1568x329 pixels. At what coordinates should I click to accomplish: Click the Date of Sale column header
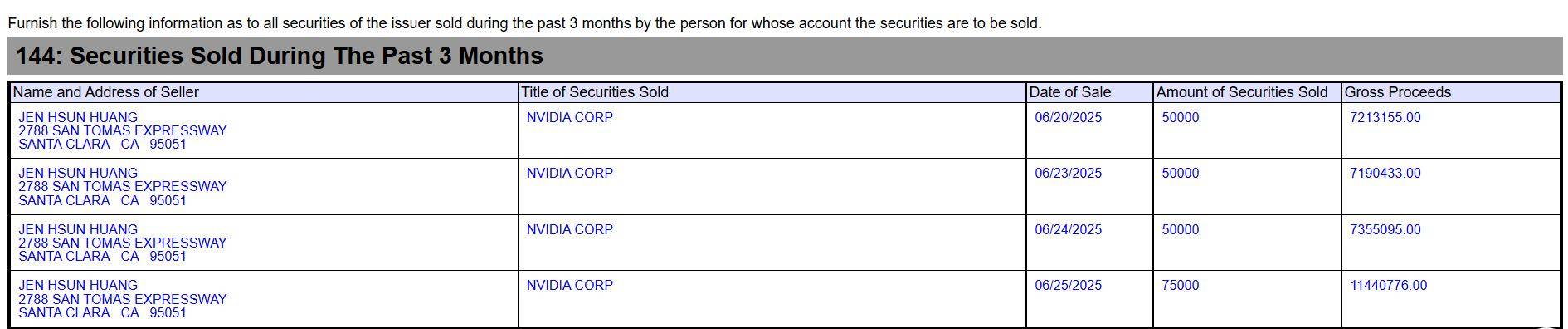(1070, 92)
